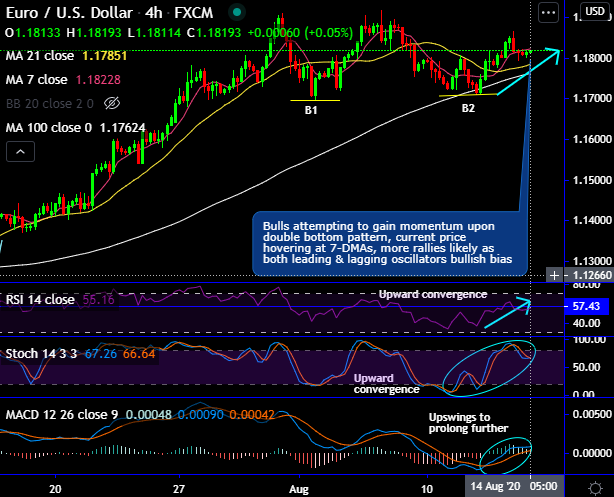This screenshot has height=497, width=614.
Task: Select the MA 100 close 0 label
Action: tap(49, 128)
